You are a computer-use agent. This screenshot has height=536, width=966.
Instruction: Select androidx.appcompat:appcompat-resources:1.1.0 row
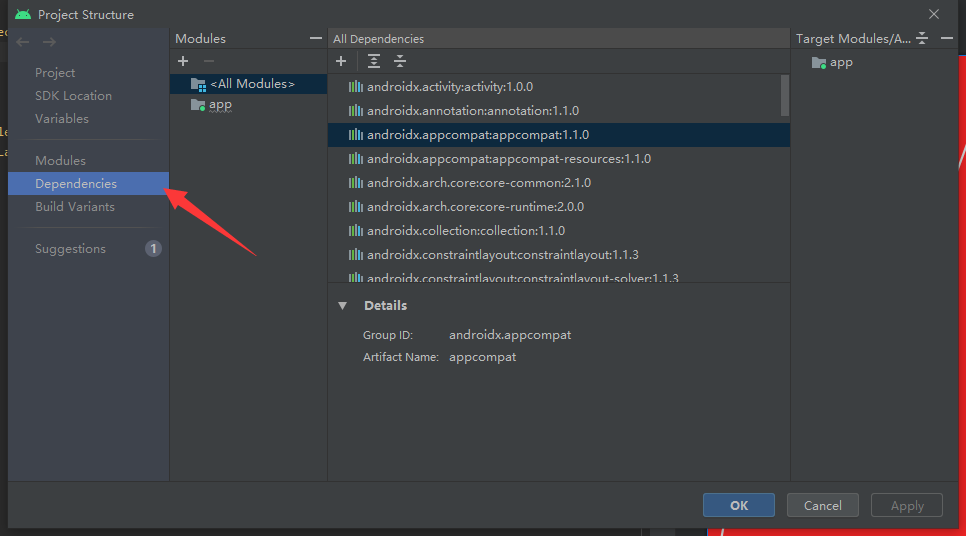[559, 159]
